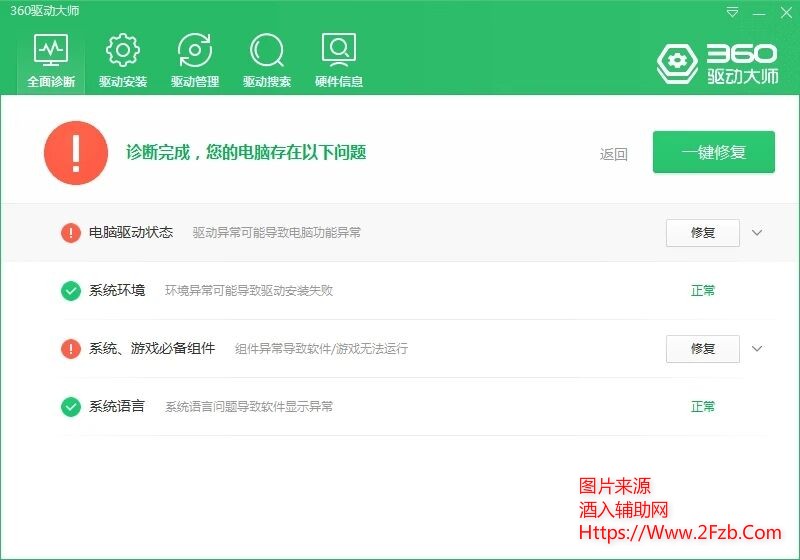Click the 诊断完成 result heading

246,152
